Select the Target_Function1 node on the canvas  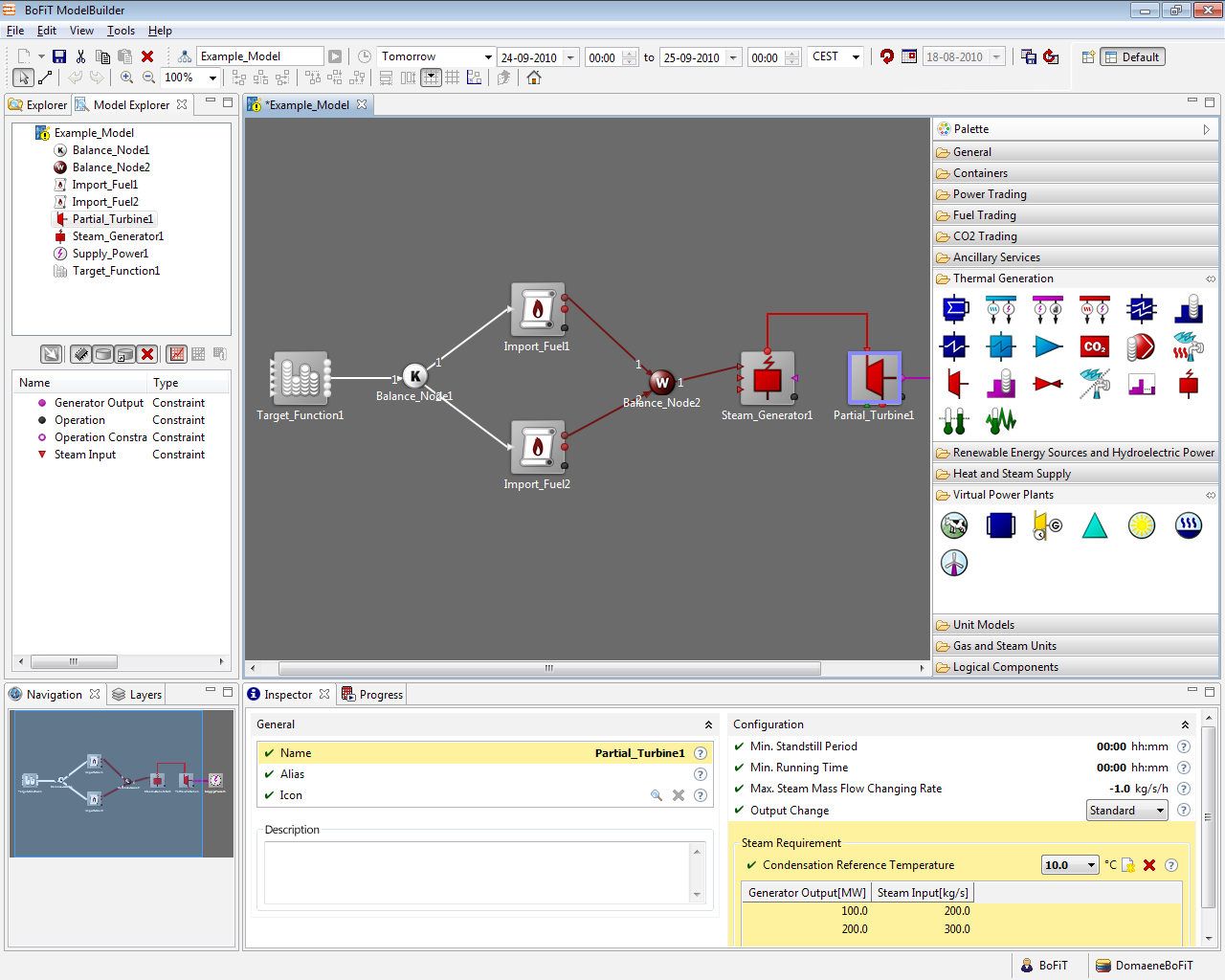(301, 379)
